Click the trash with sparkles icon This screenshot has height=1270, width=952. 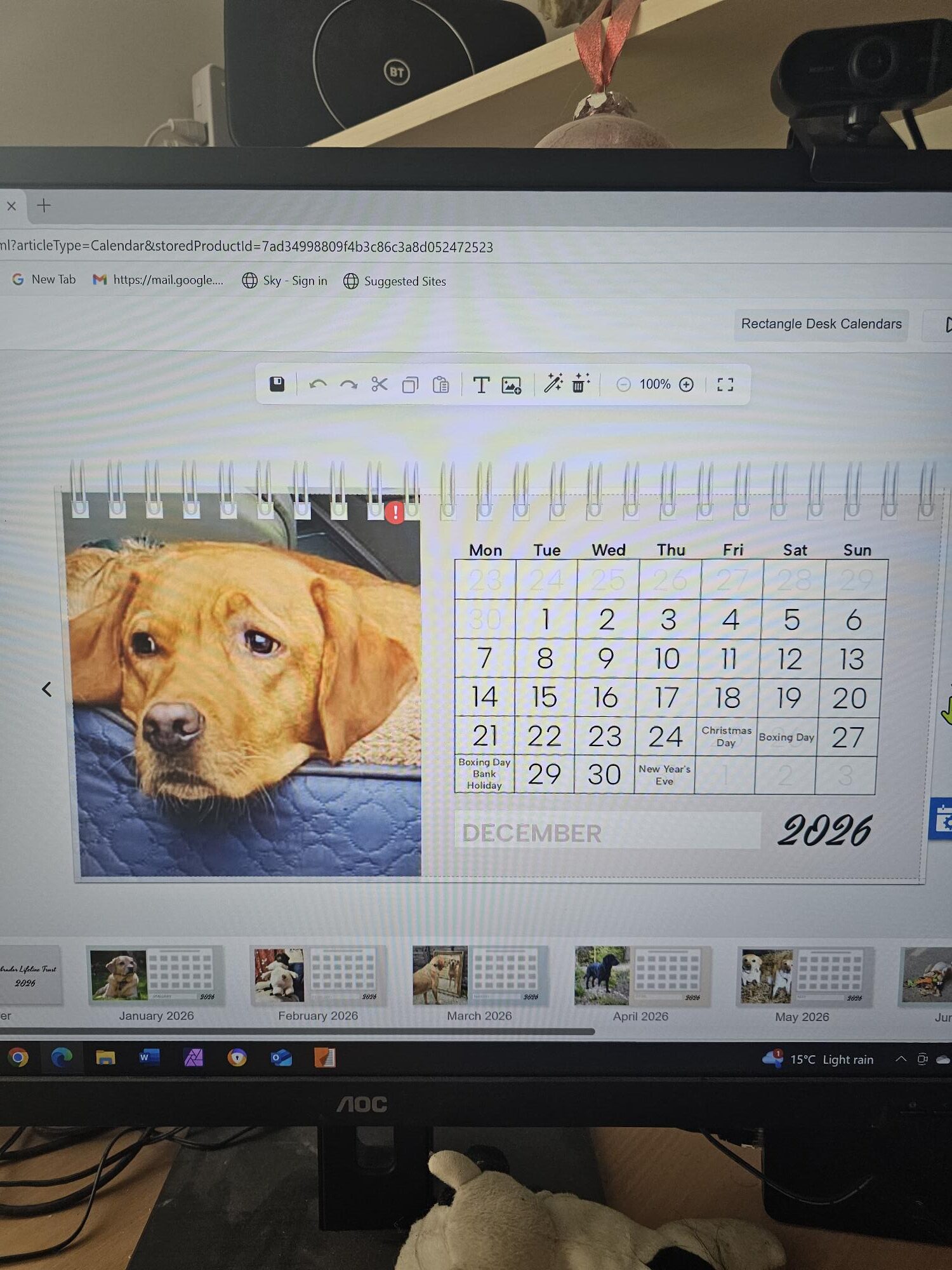pos(580,383)
